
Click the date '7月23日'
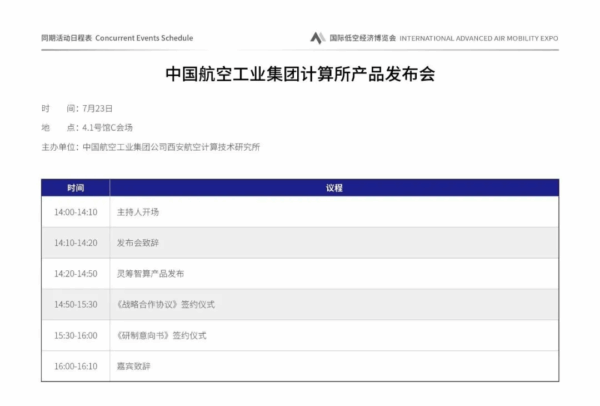pos(98,109)
